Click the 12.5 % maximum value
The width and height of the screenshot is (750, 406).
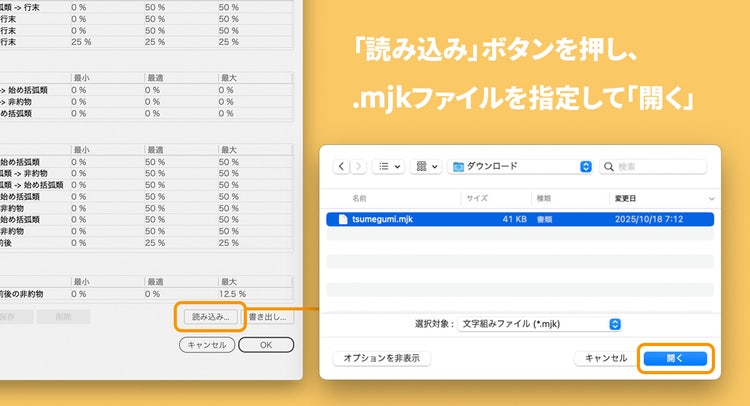click(232, 294)
